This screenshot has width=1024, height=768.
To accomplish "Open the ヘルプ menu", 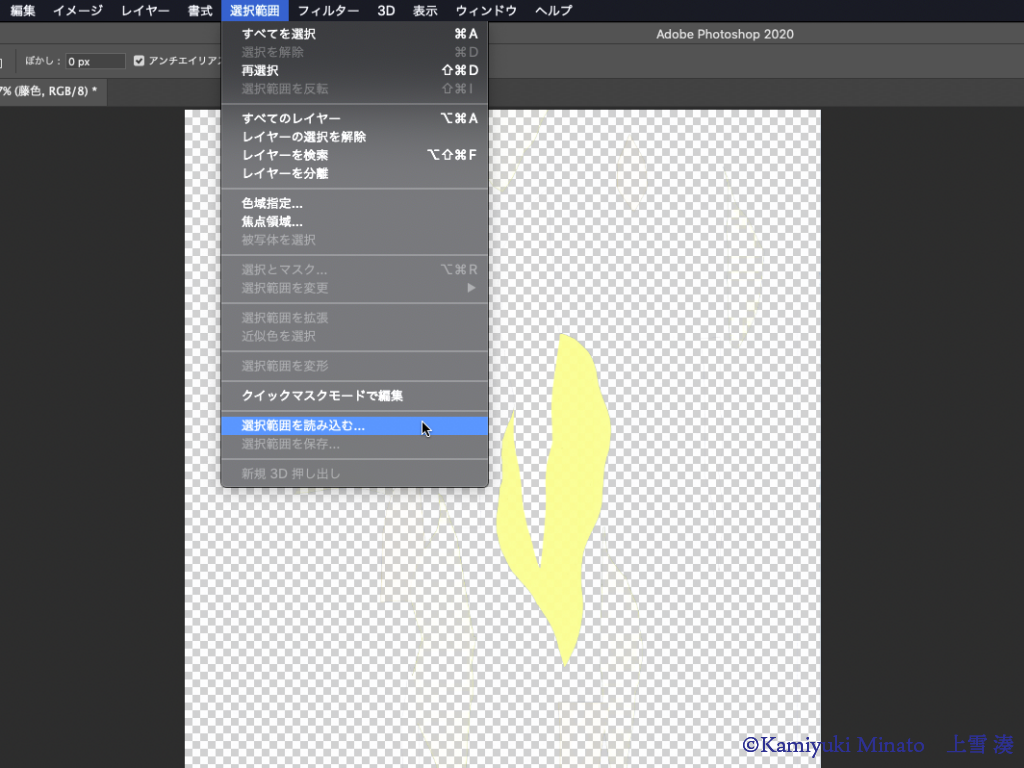I will pyautogui.click(x=553, y=11).
